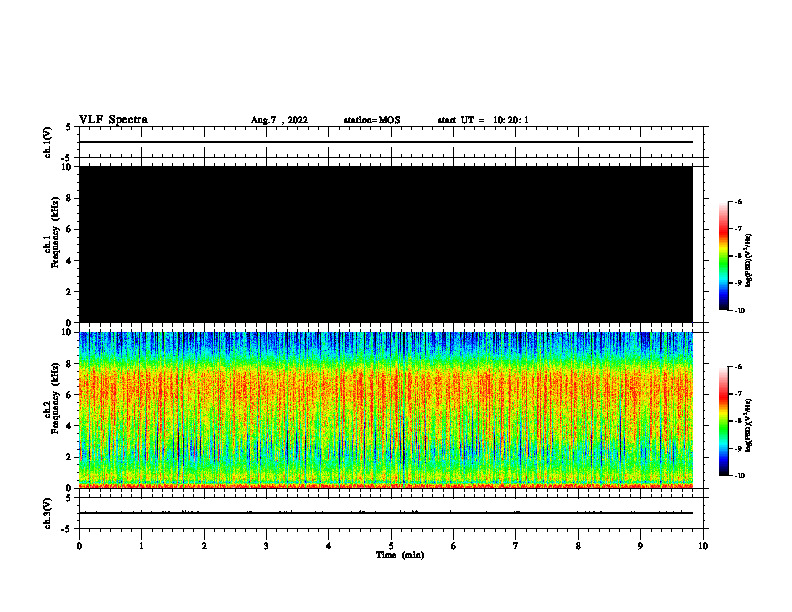
Task: Click the color scale bar beside the ch.1 spectrogram
Action: click(x=723, y=256)
